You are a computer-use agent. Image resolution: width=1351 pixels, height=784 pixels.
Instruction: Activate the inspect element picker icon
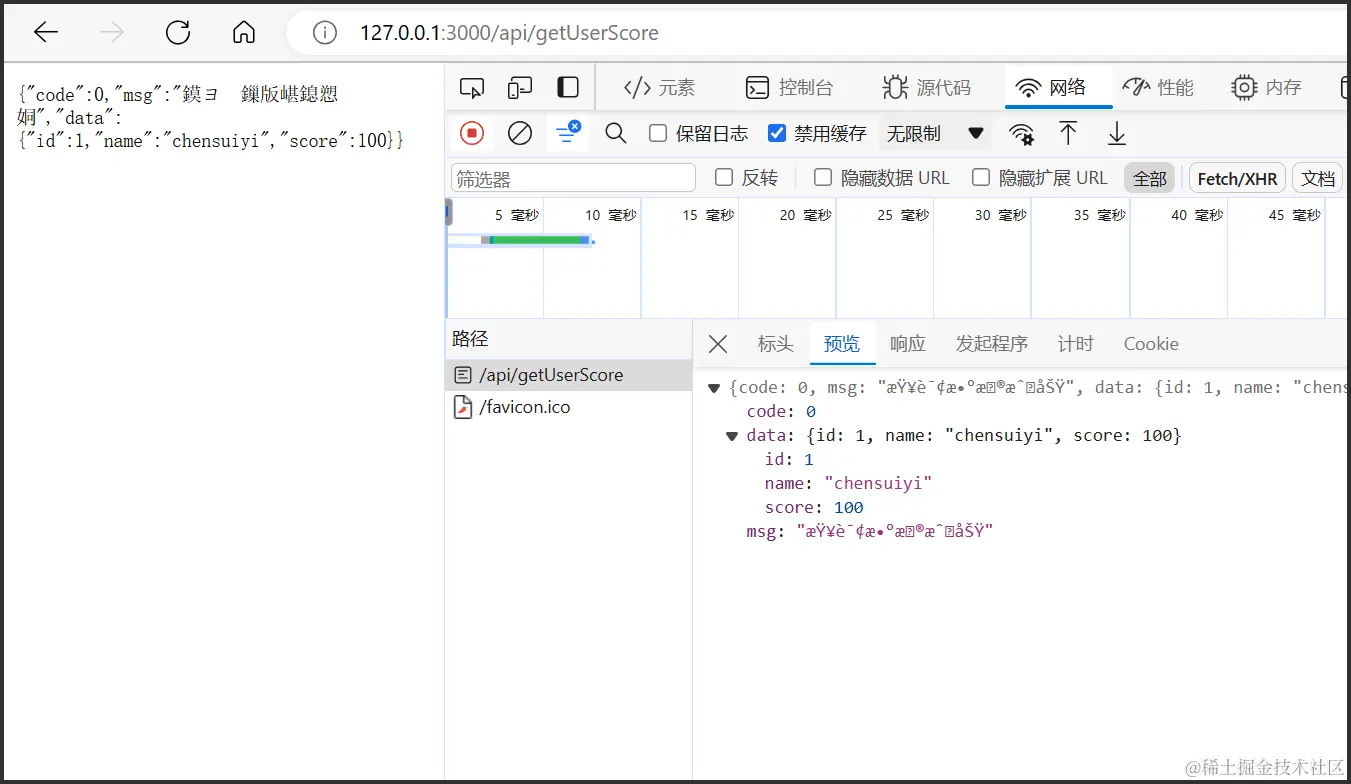(x=472, y=88)
